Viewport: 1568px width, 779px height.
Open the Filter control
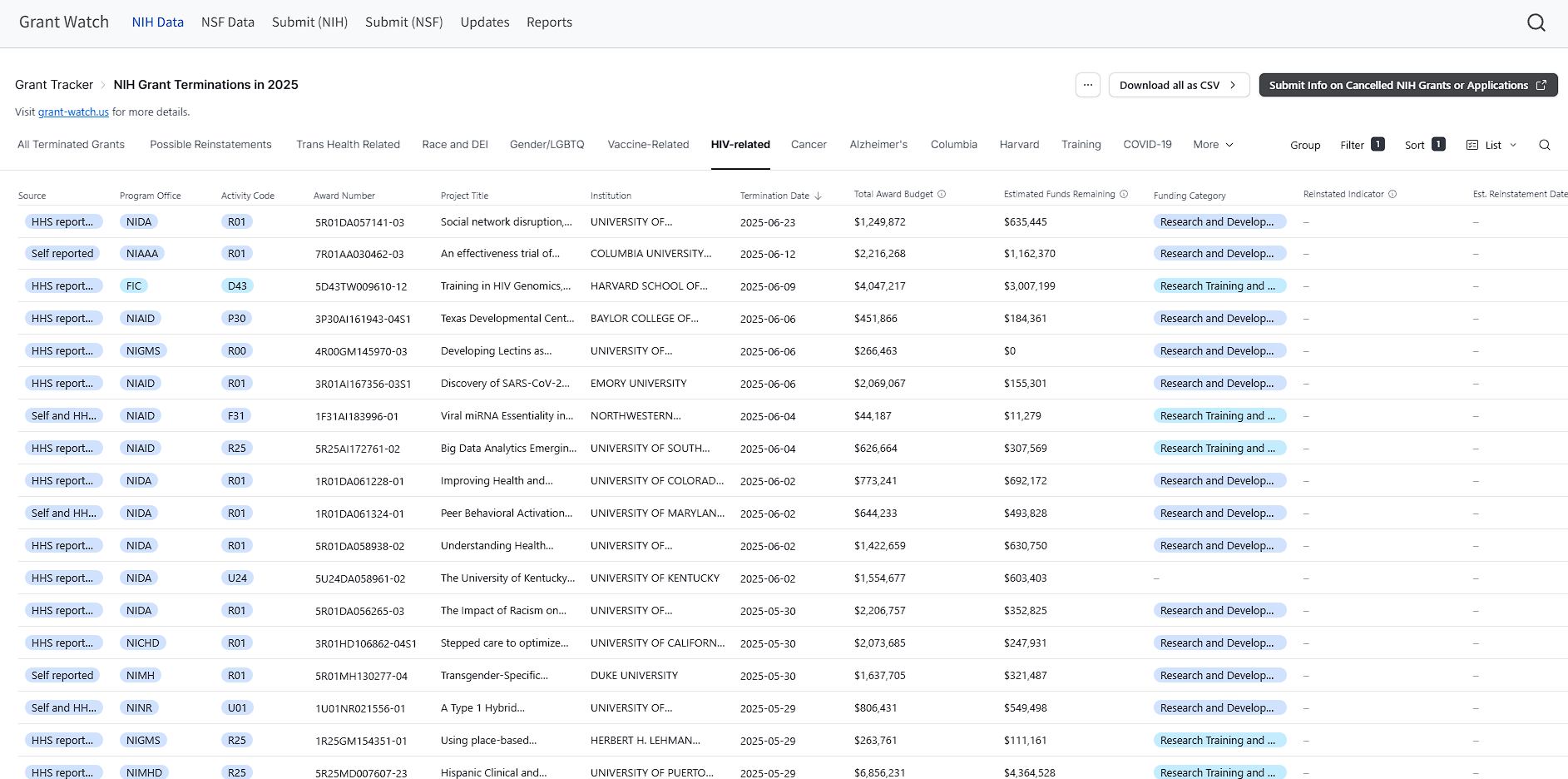tap(1362, 145)
